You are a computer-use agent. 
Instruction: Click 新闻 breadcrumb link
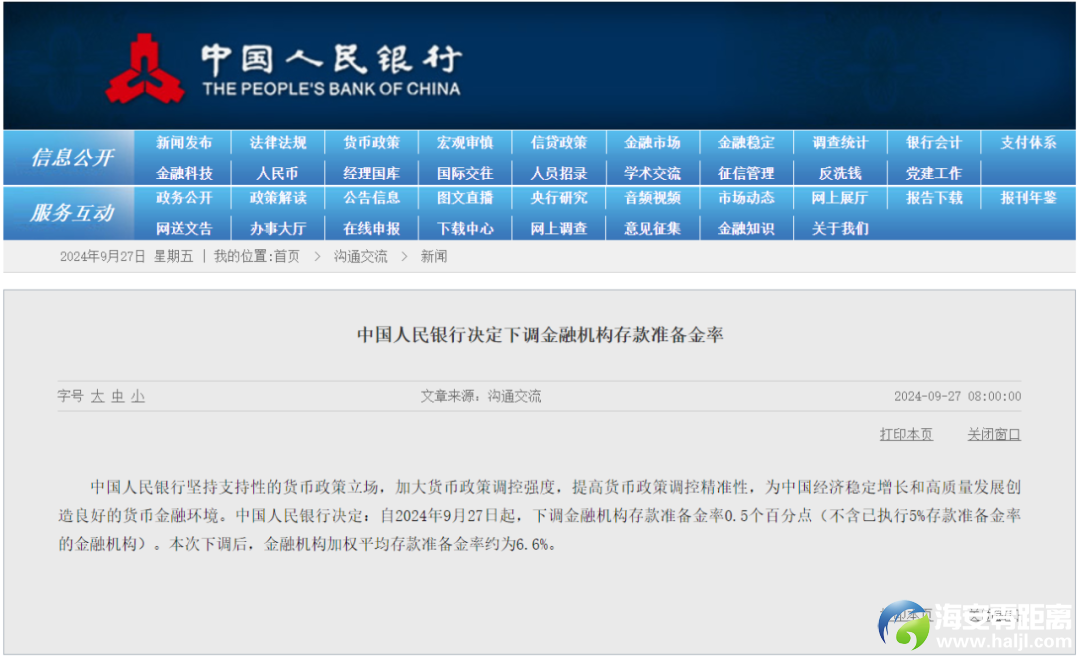click(434, 256)
